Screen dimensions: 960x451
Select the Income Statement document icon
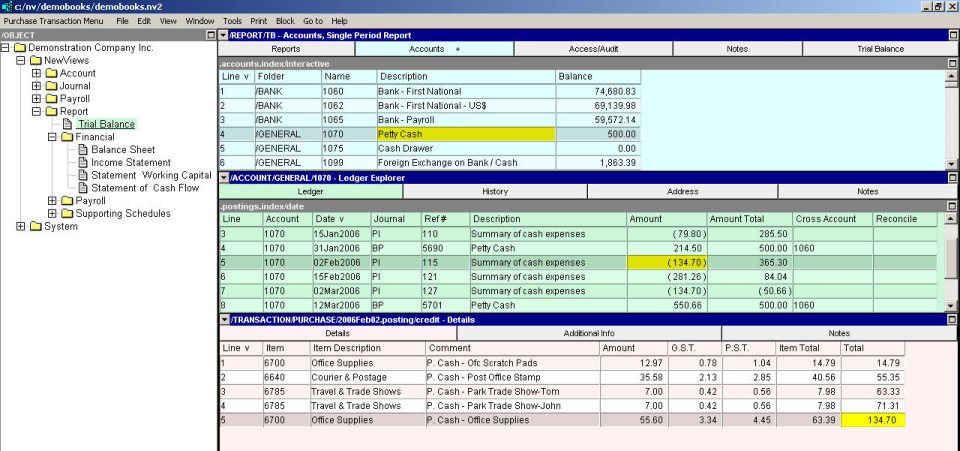83,162
